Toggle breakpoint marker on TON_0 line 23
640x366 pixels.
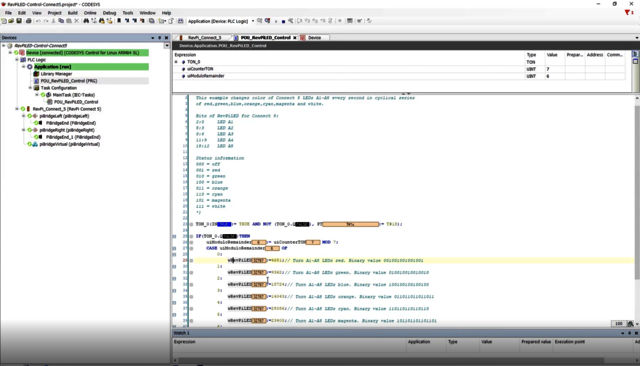pyautogui.click(x=191, y=224)
